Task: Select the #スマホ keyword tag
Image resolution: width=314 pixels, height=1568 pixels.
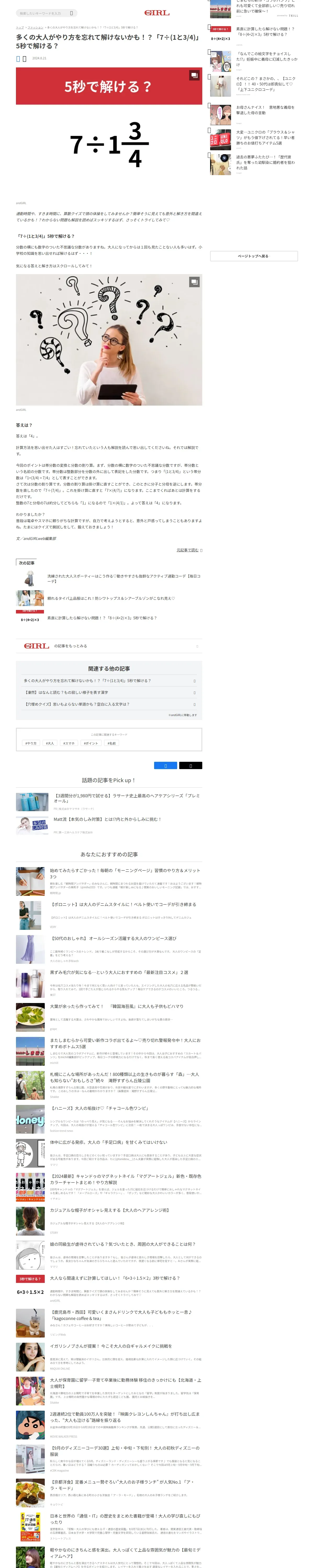Action: (x=69, y=743)
